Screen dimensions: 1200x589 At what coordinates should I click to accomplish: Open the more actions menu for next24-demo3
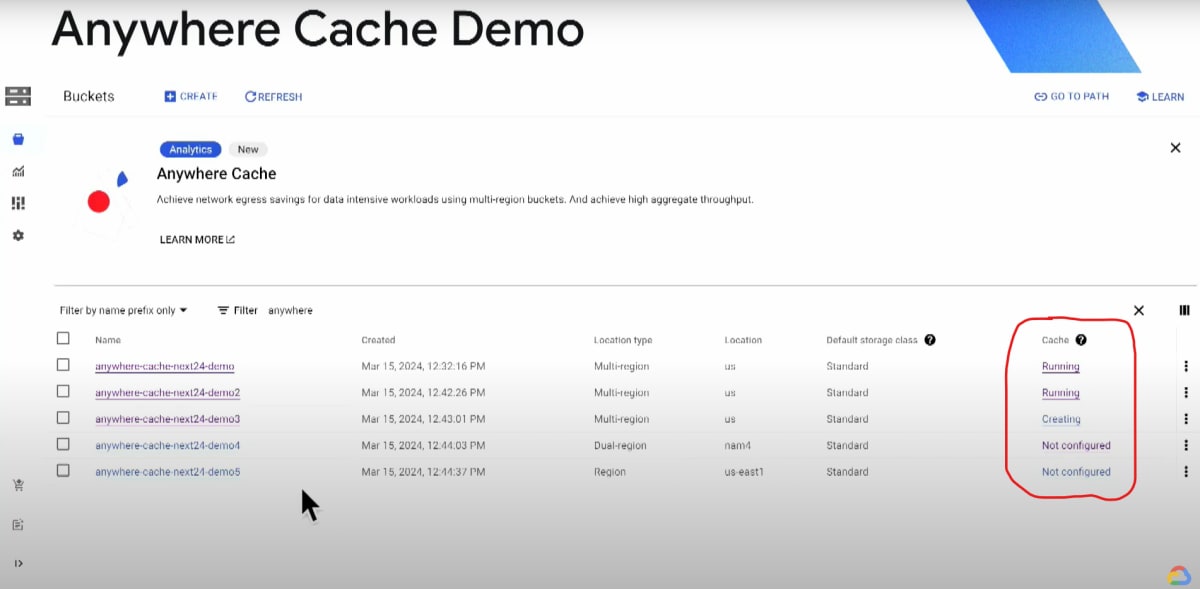click(1185, 419)
